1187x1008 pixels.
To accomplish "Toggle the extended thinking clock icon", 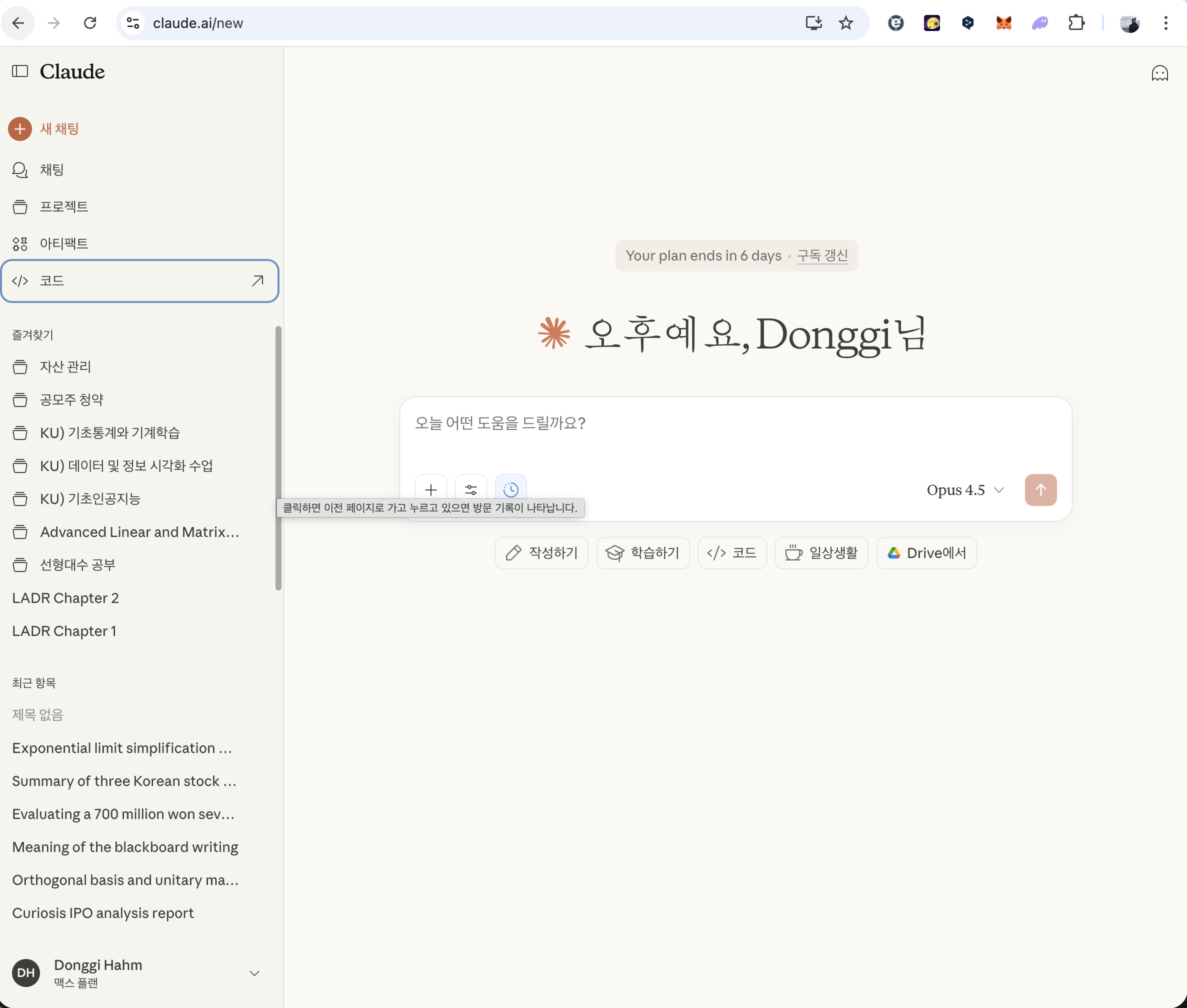I will (510, 489).
